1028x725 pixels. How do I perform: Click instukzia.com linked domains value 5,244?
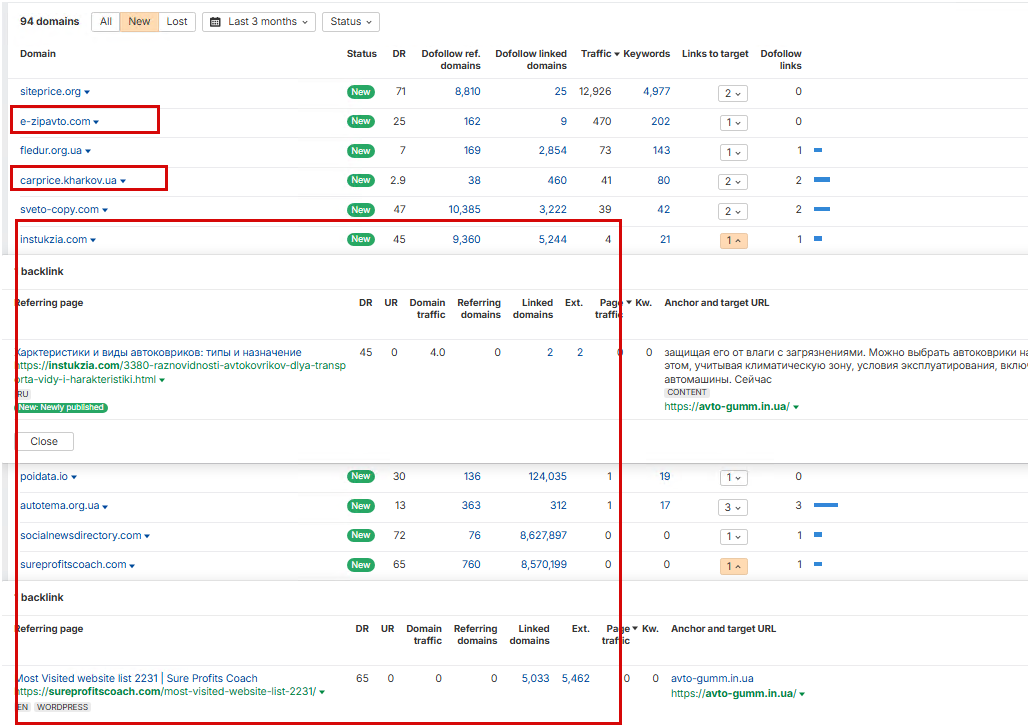click(x=553, y=240)
